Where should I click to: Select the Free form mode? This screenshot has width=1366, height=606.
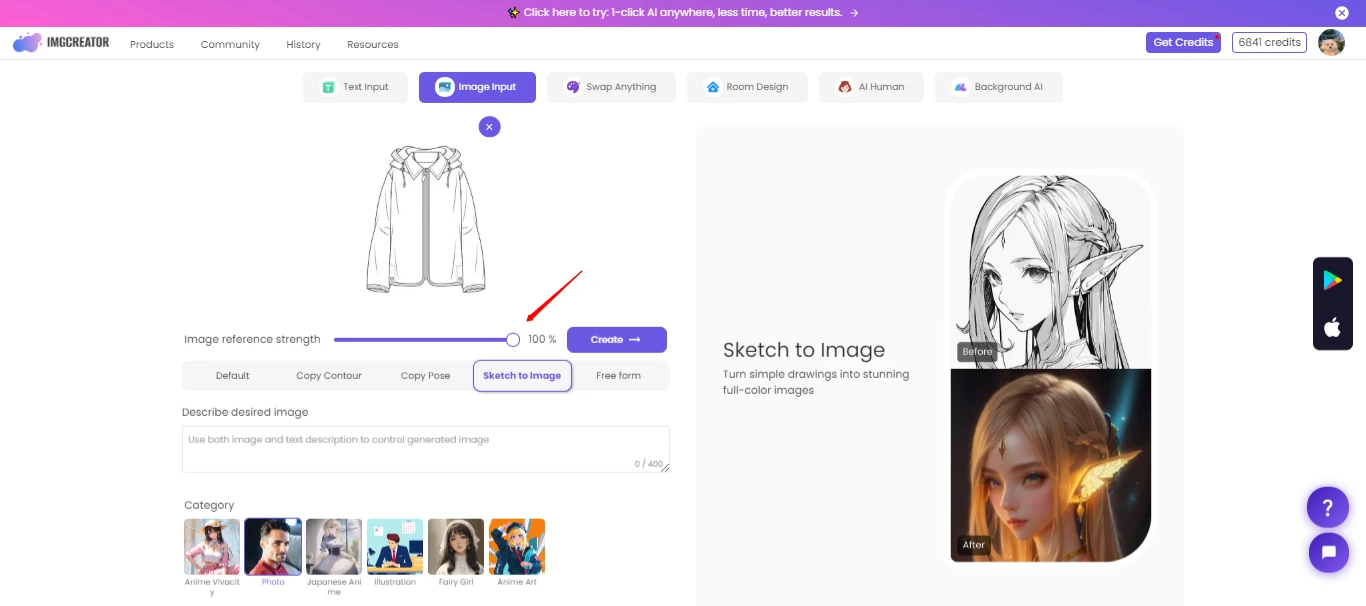tap(618, 376)
